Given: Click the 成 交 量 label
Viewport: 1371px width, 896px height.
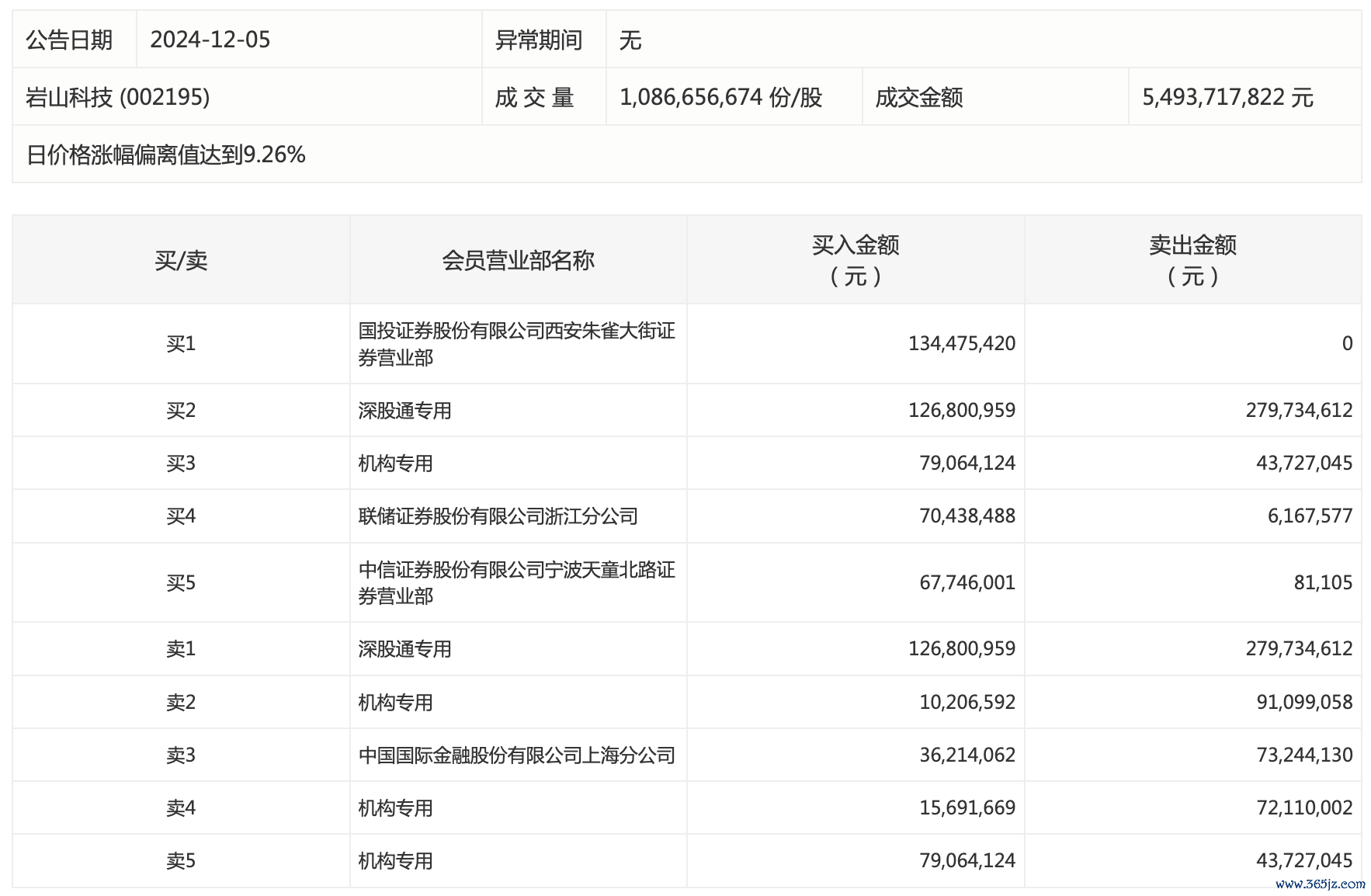Looking at the screenshot, I should 534,97.
